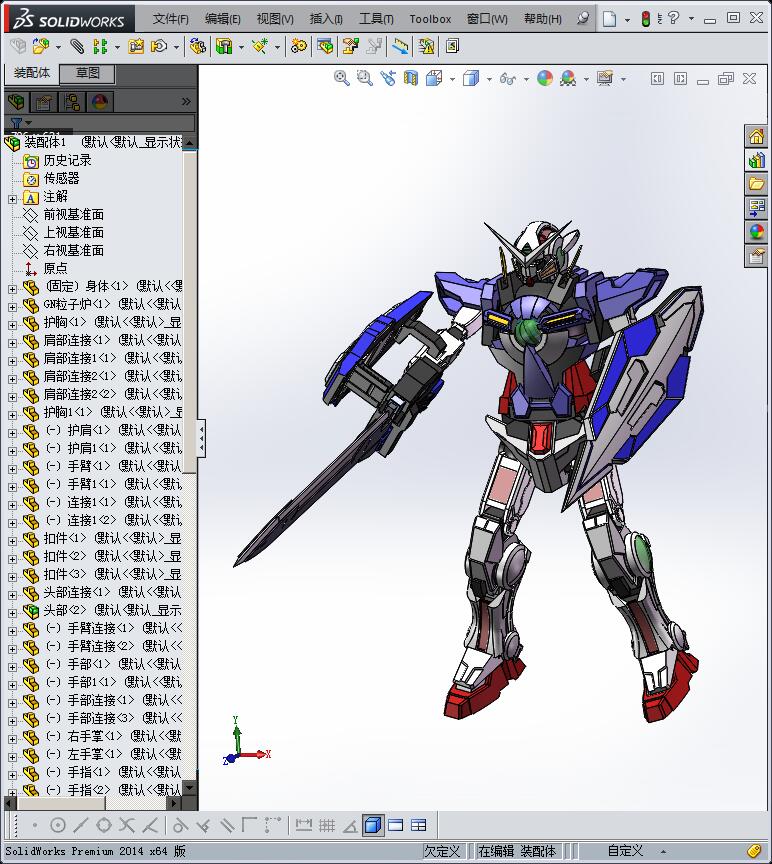Click the Exploded View icon
Screen dimensions: 772x864
(350, 47)
